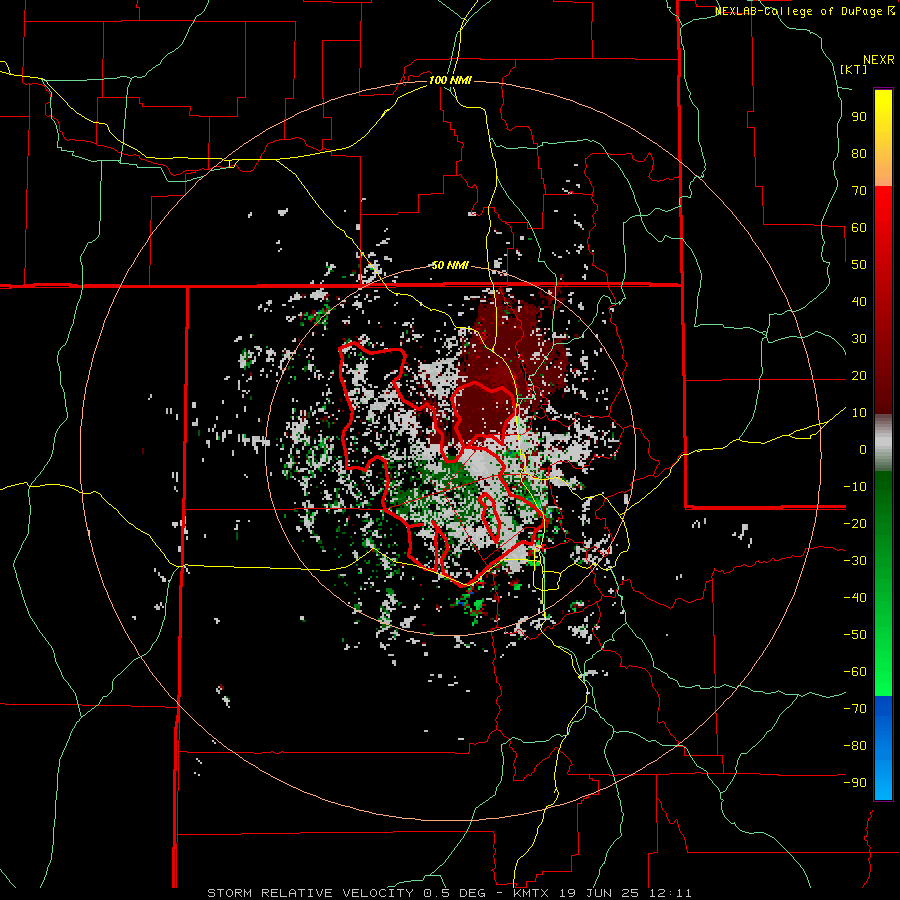Click the NEXLAB-College of DuPage credit text
The image size is (900, 900).
[805, 11]
